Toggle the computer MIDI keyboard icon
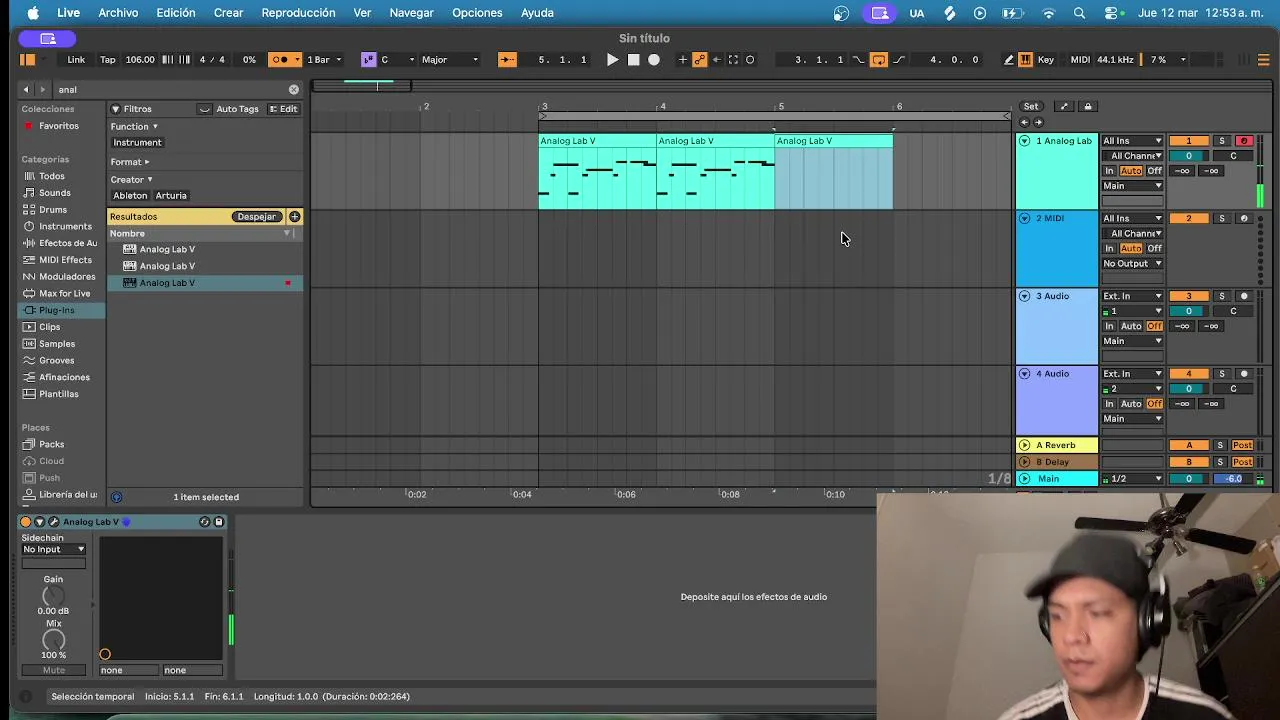Screen dimensions: 1280x720 point(1025,60)
